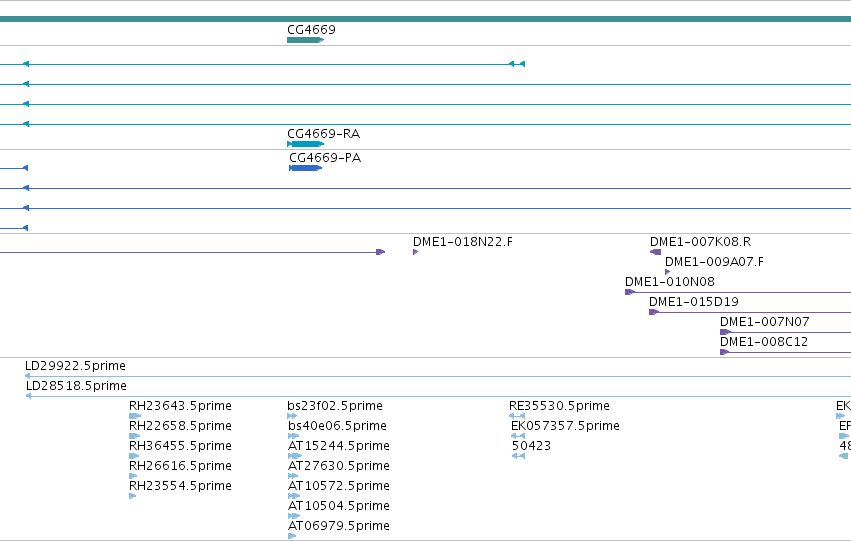
Task: Select the DME1-008C12 label
Action: coord(764,342)
